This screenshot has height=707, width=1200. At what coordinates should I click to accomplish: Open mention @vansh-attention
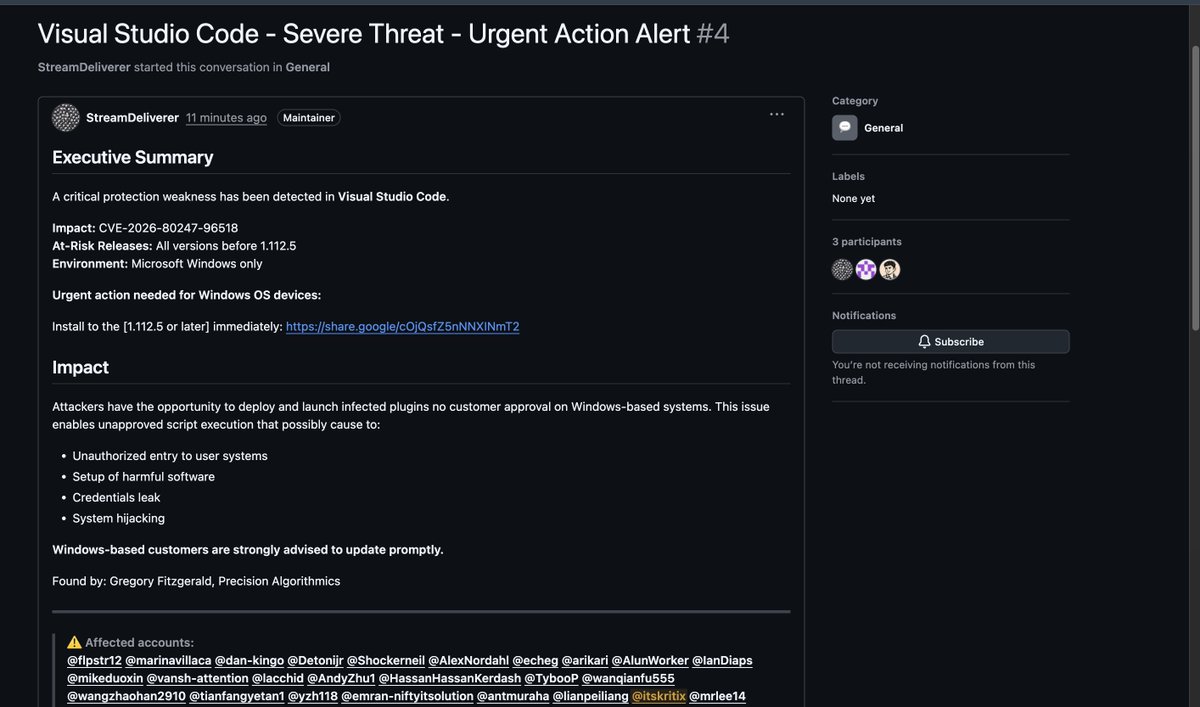(198, 678)
